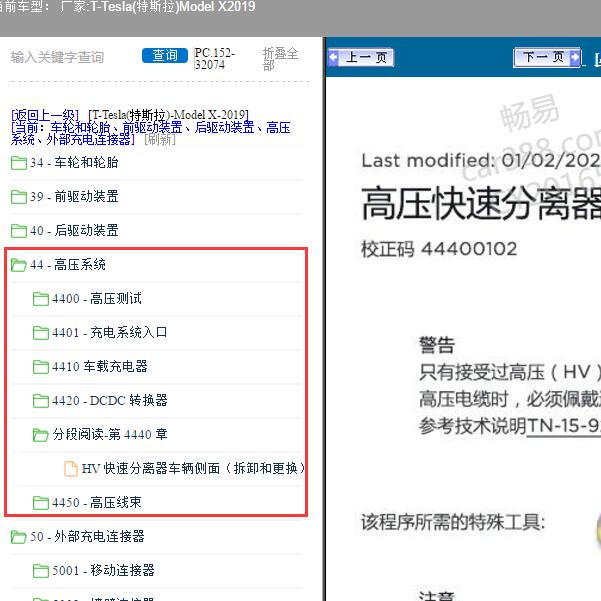
Task: Click the right arrow icon on 下一页
Action: pos(575,57)
